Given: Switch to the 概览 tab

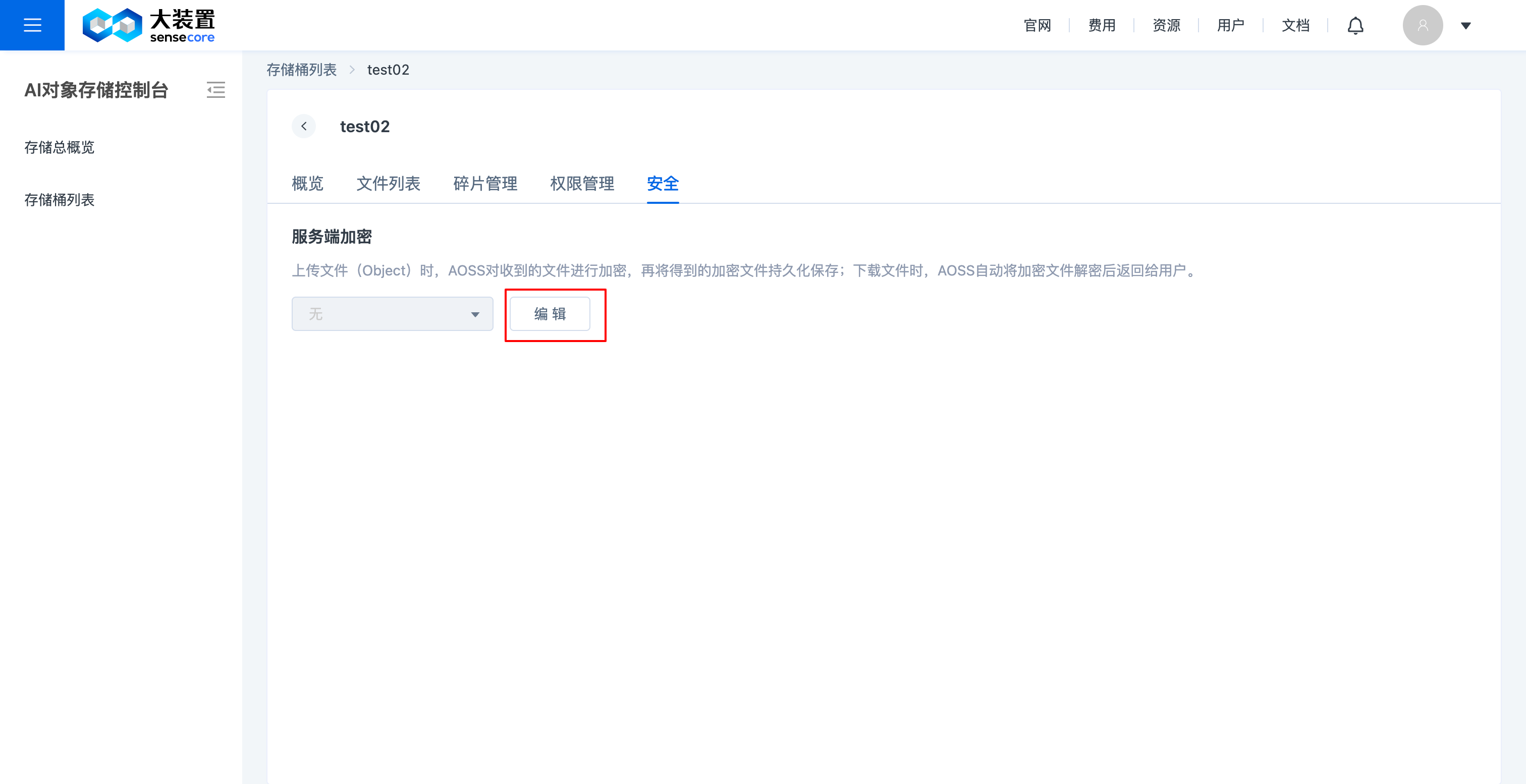Looking at the screenshot, I should [307, 184].
